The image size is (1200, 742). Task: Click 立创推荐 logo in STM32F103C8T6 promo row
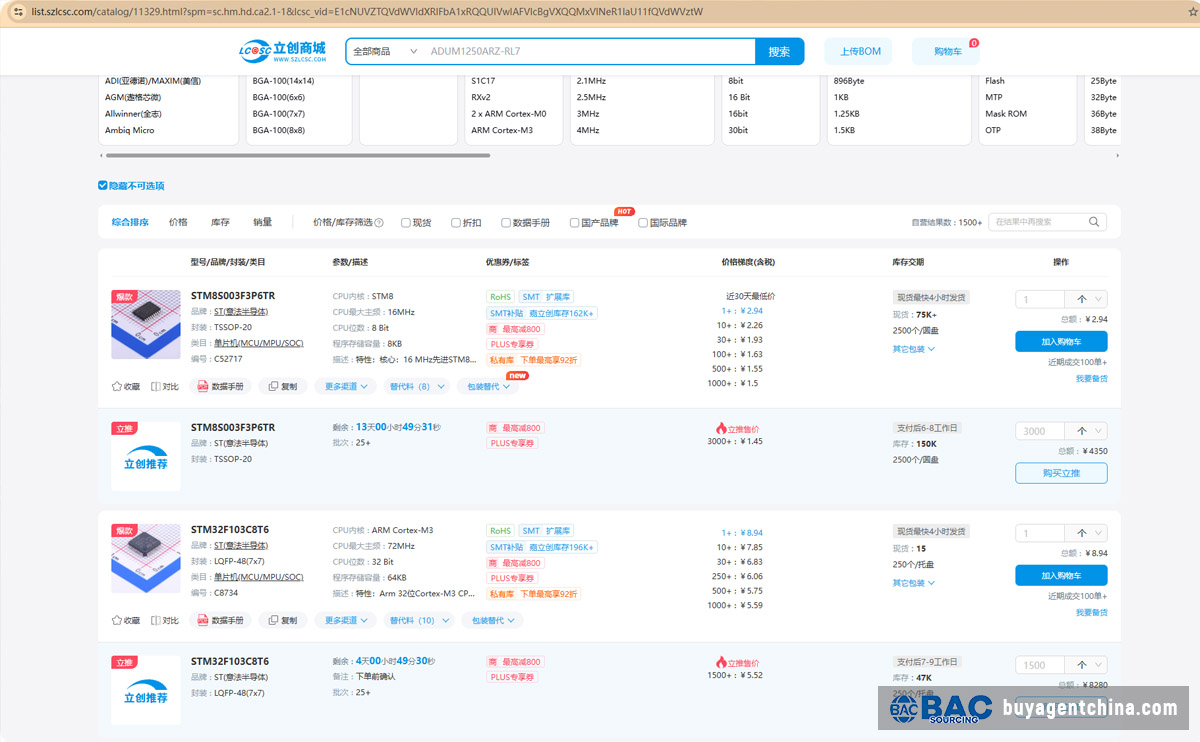pos(146,690)
